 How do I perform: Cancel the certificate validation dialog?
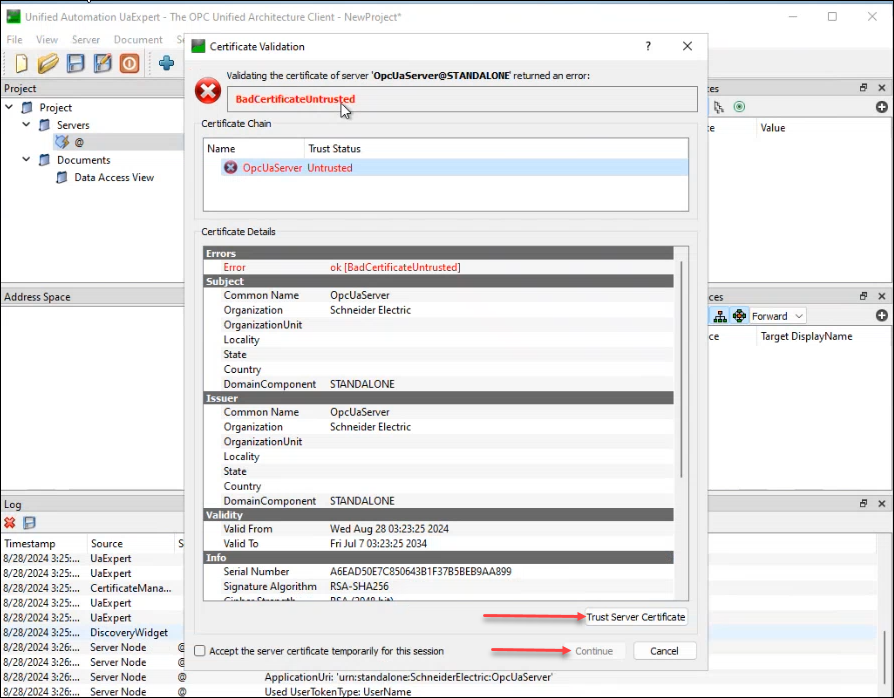(664, 651)
